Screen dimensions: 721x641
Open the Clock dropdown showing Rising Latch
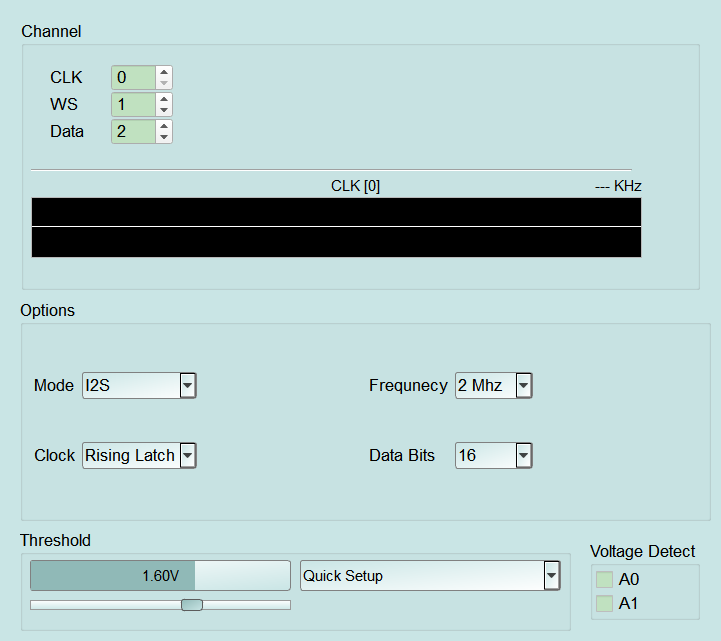tap(139, 455)
